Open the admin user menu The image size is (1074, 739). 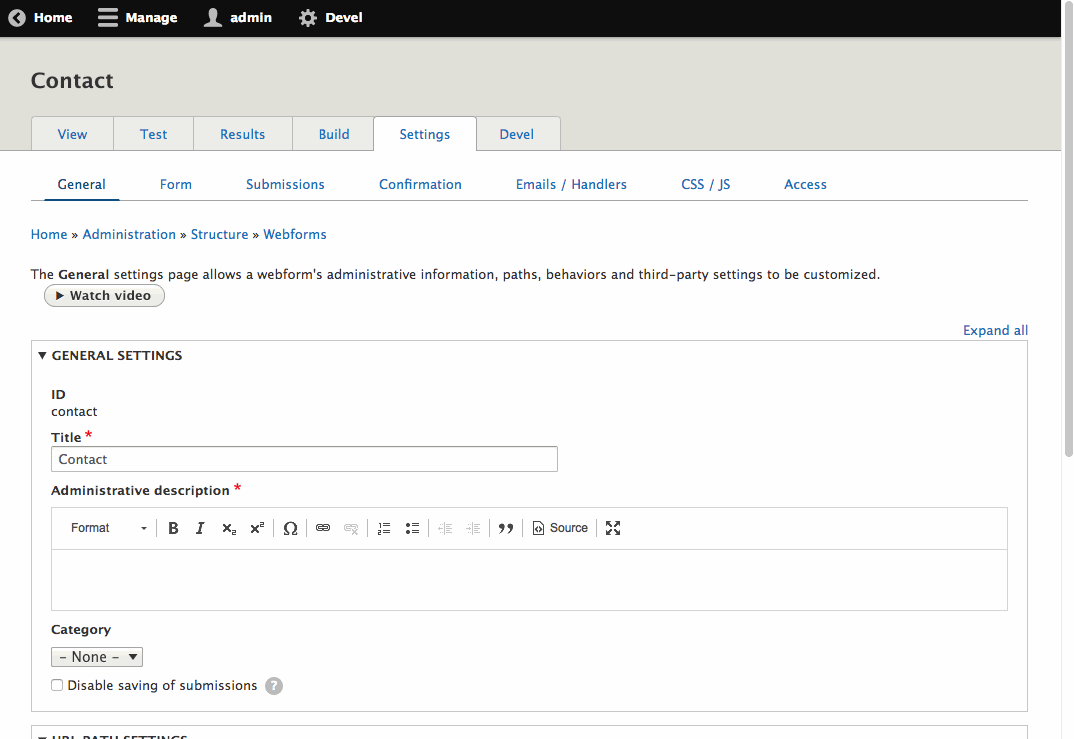coord(238,18)
